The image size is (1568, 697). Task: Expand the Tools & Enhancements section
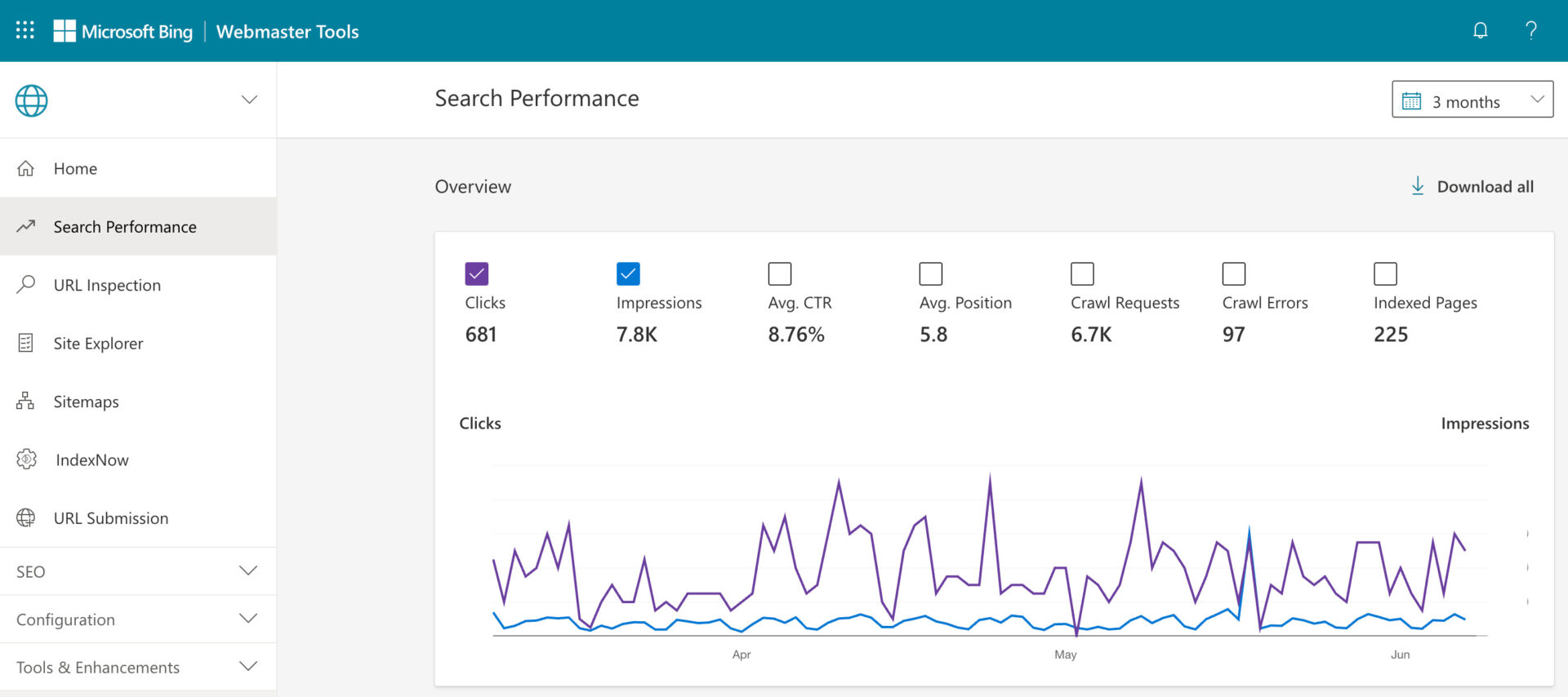coord(138,667)
